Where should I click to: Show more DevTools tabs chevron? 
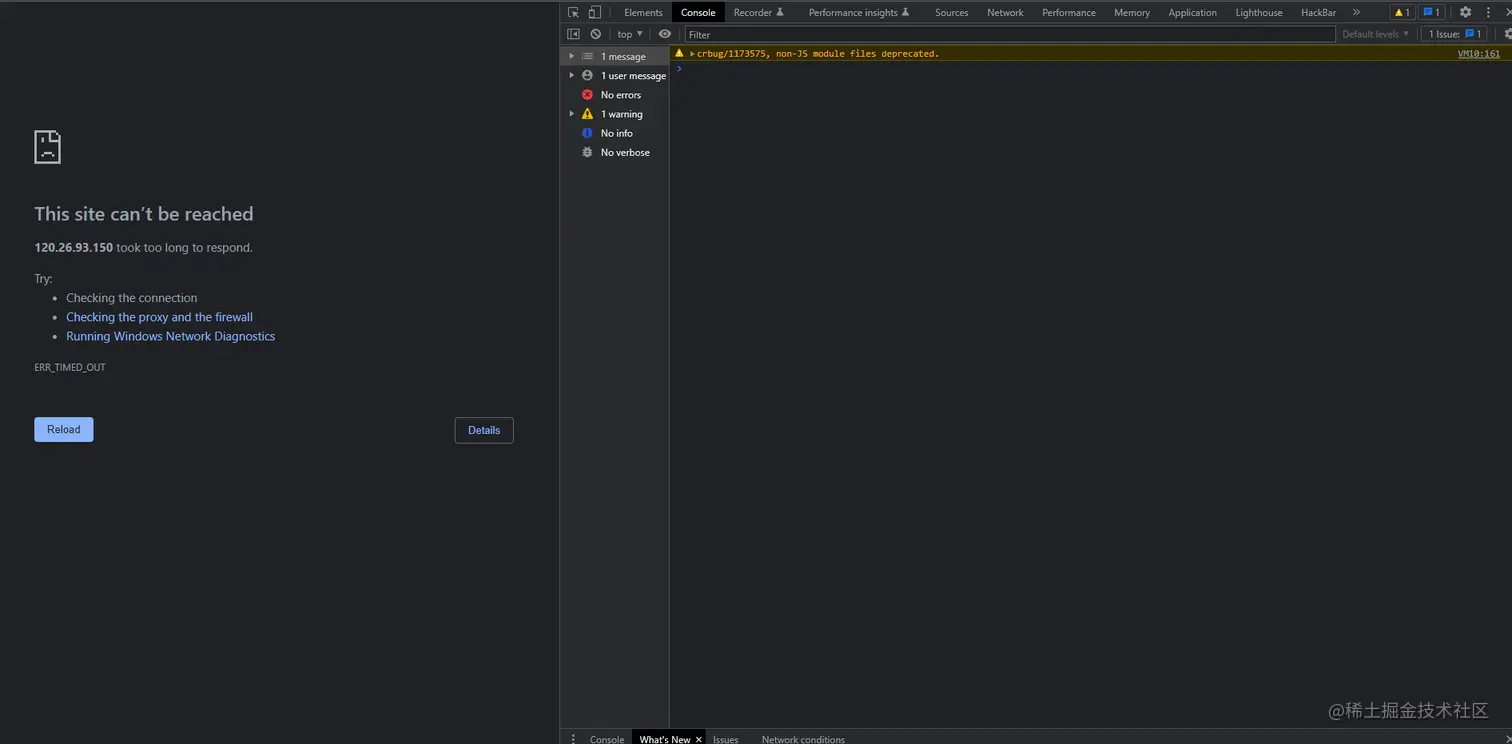click(x=1356, y=12)
